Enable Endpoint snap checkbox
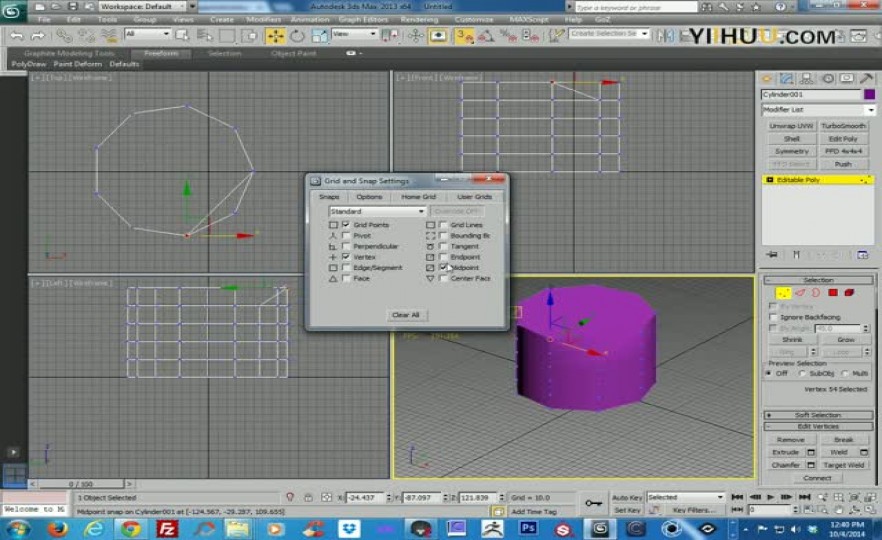This screenshot has height=540, width=882. point(443,257)
